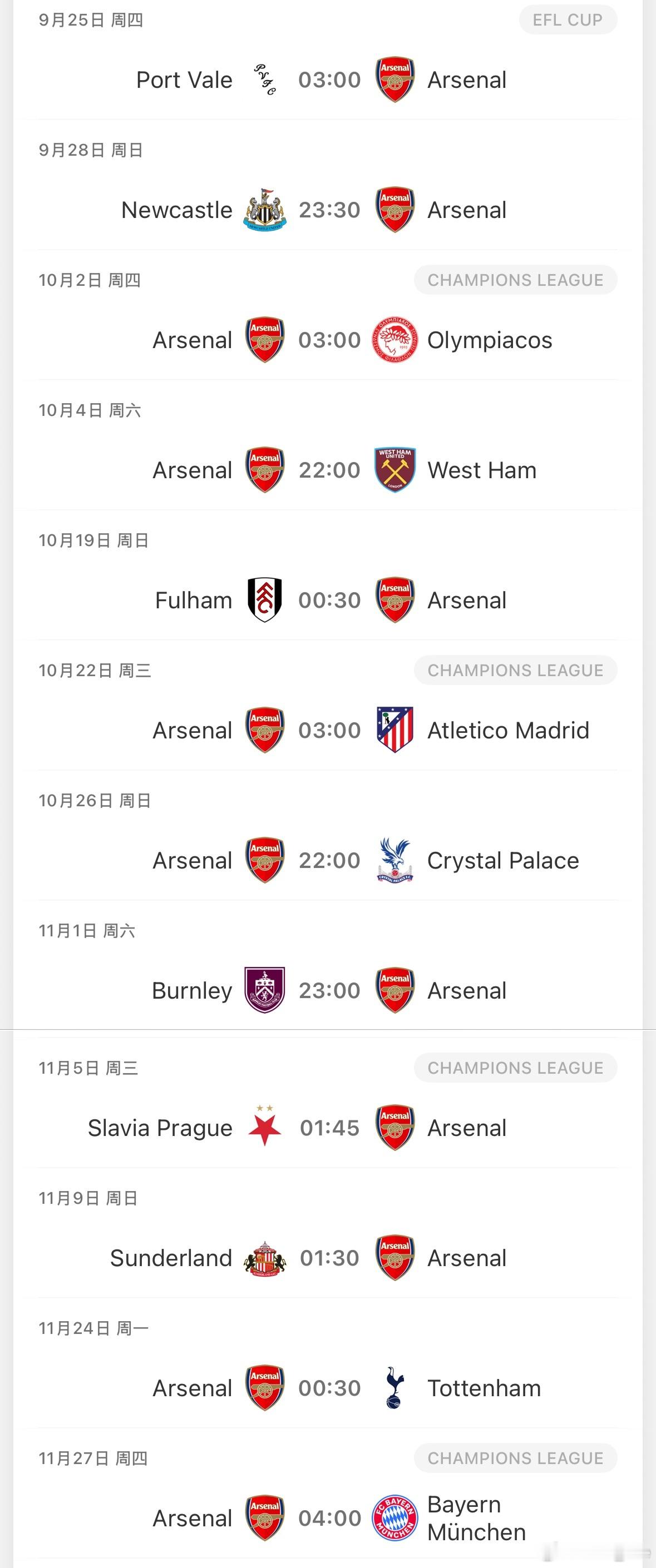
Task: Click the Burnley club crest
Action: coord(264,990)
